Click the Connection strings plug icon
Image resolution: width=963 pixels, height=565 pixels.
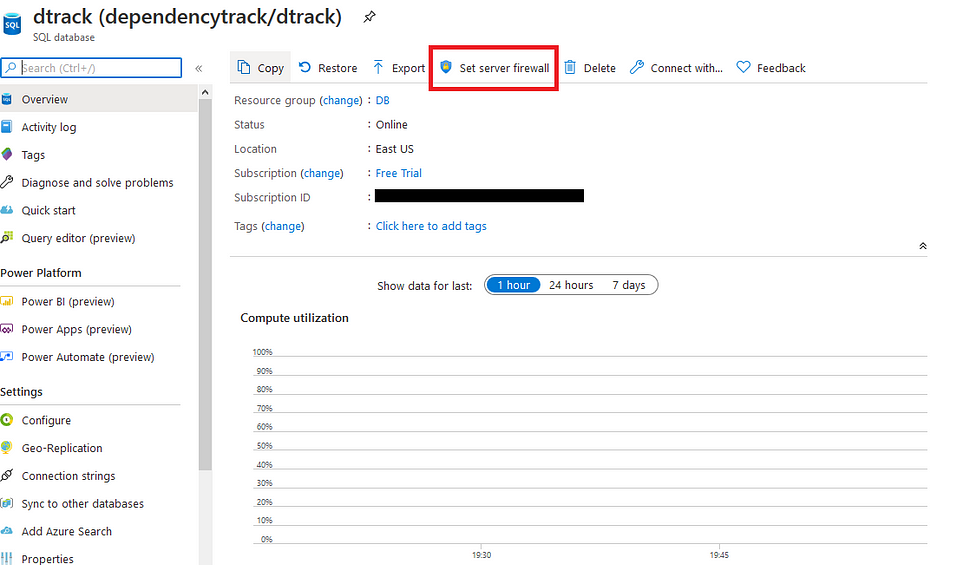6,475
